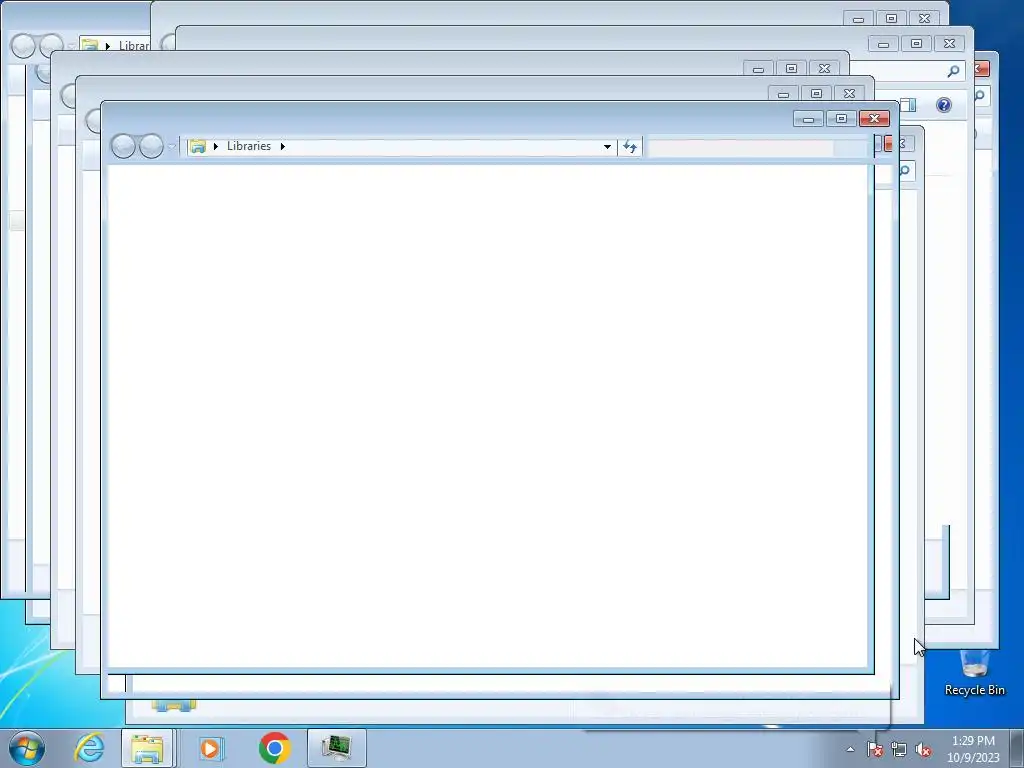The width and height of the screenshot is (1024, 768).
Task: Focus the search box of the front window
Action: 758,147
